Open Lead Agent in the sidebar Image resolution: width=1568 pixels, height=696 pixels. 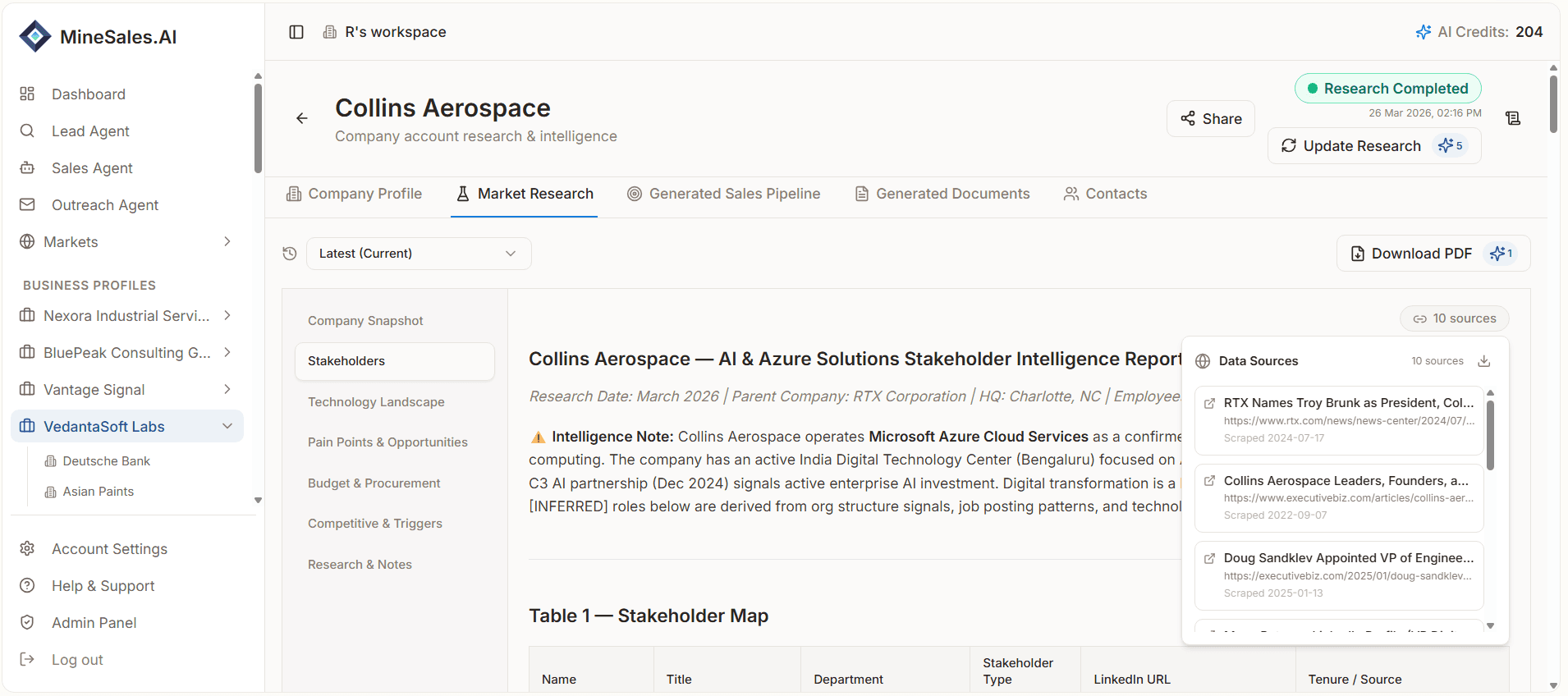[x=90, y=131]
